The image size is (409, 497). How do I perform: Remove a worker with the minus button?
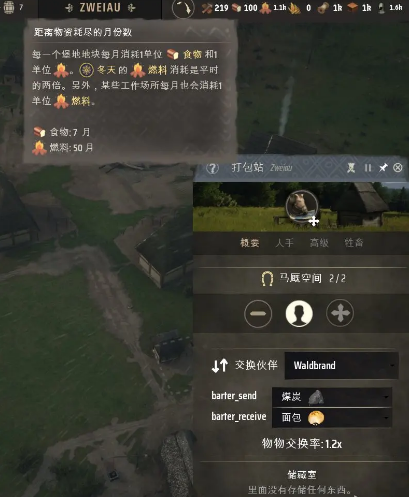tap(258, 313)
